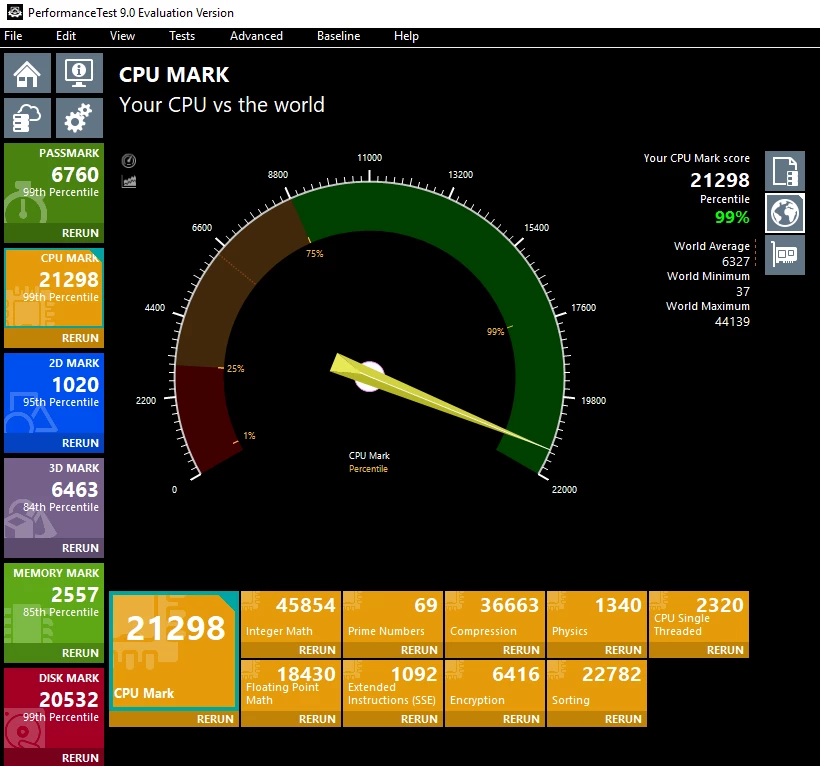Viewport: 820px width, 766px height.
Task: Open the Help menu
Action: coord(406,36)
